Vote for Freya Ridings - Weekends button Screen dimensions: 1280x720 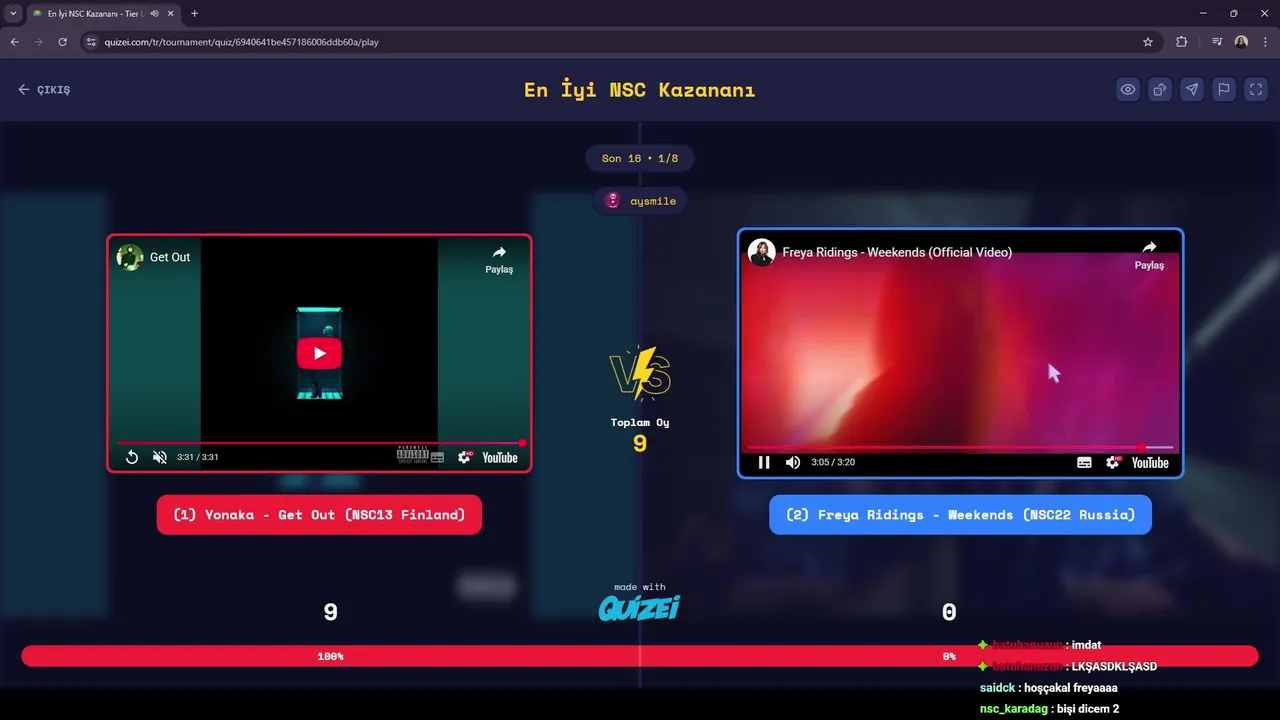tap(960, 515)
